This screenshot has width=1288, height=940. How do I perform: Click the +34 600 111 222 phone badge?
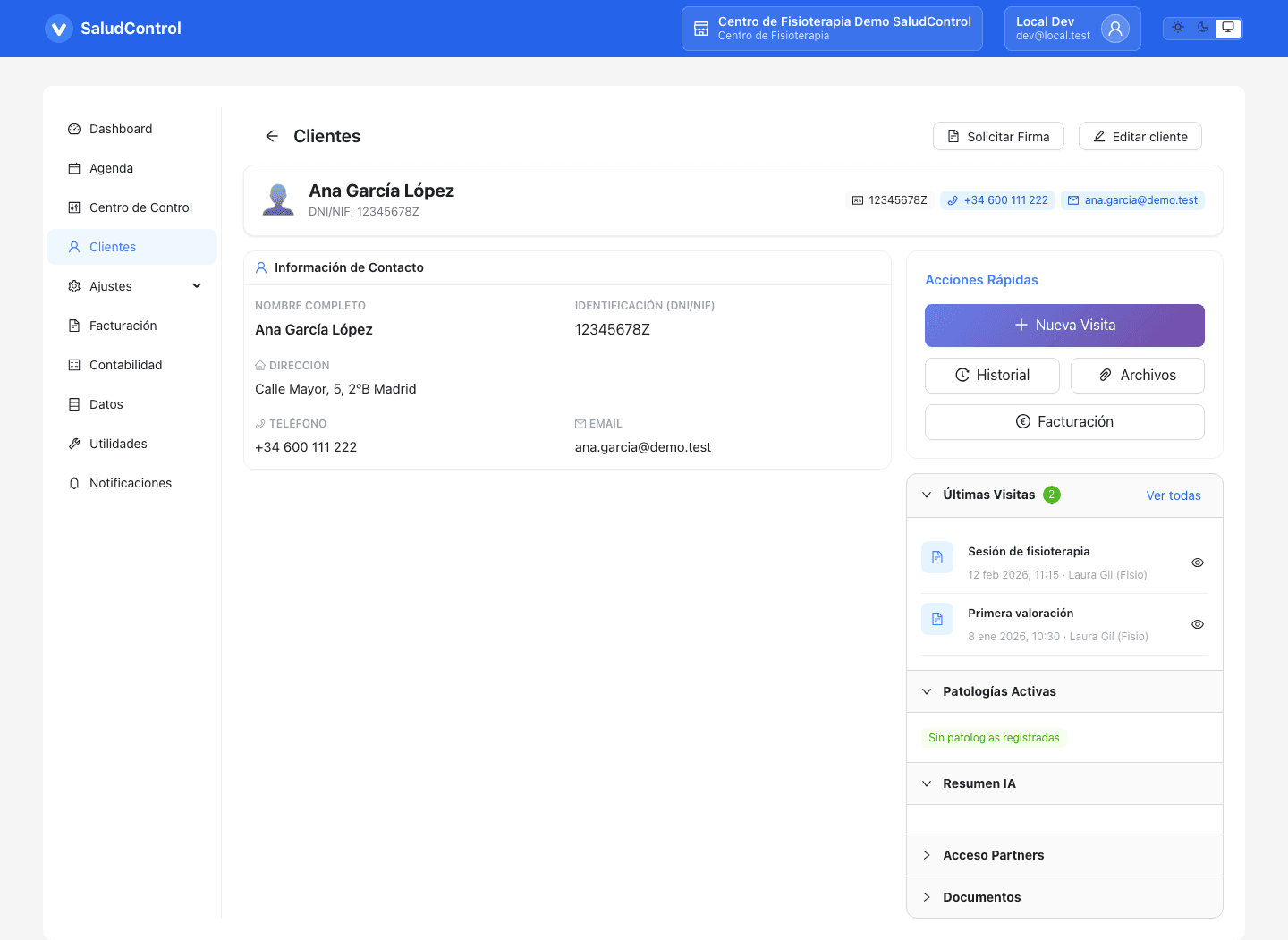tap(997, 200)
